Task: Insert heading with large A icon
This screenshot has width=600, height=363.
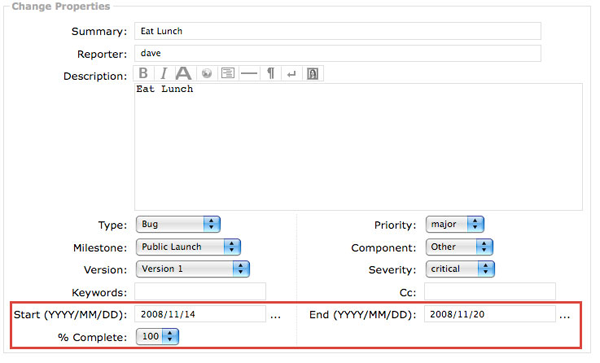Action: pos(184,73)
